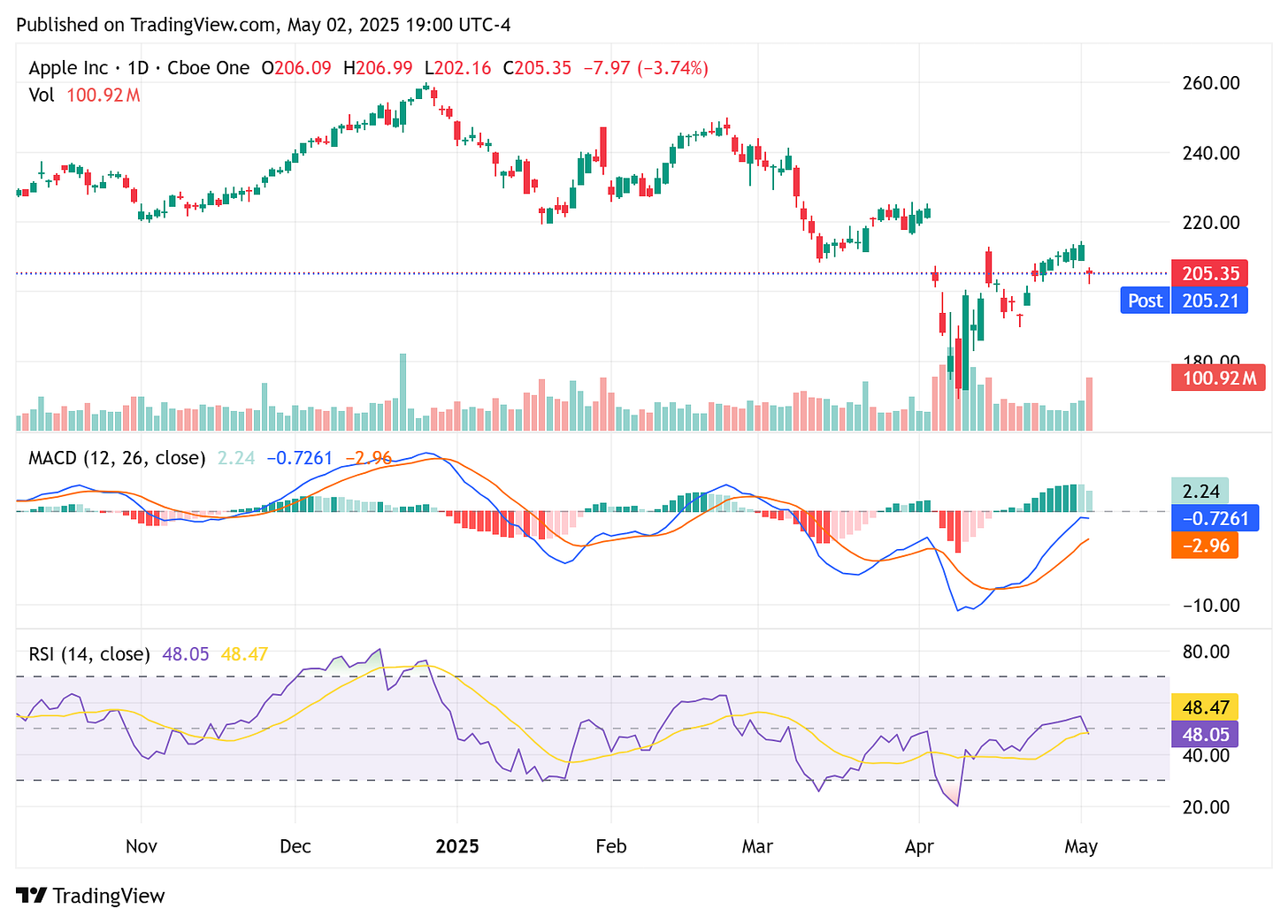Select the 220.00 level on the price scale
Image resolution: width=1288 pixels, height=924 pixels.
[x=1211, y=223]
